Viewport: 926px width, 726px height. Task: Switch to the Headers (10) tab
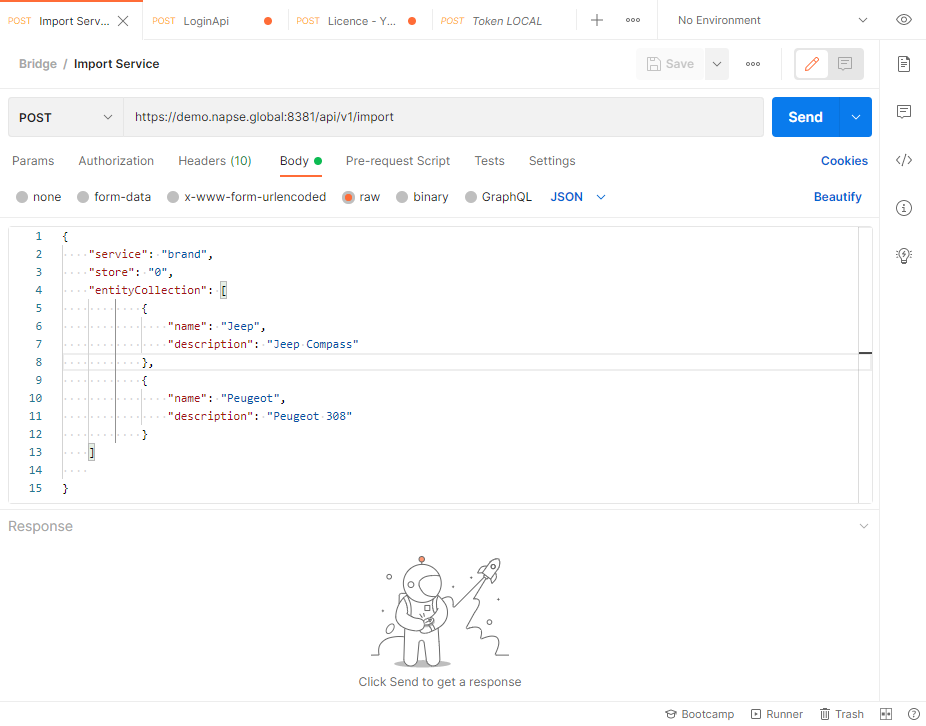coord(214,161)
